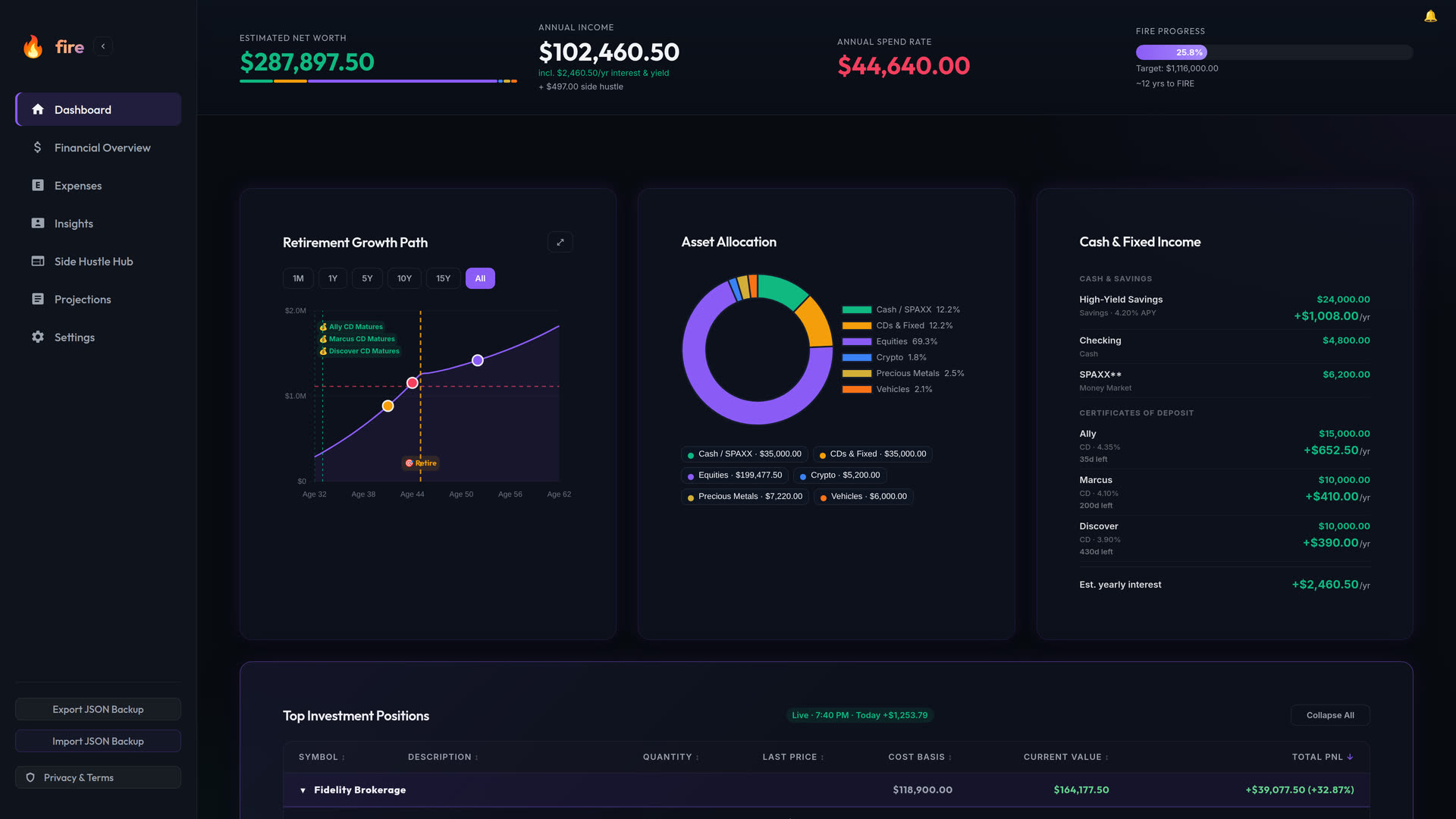1456x819 pixels.
Task: Collapse the Fidelity Brokerage group row
Action: pos(303,790)
